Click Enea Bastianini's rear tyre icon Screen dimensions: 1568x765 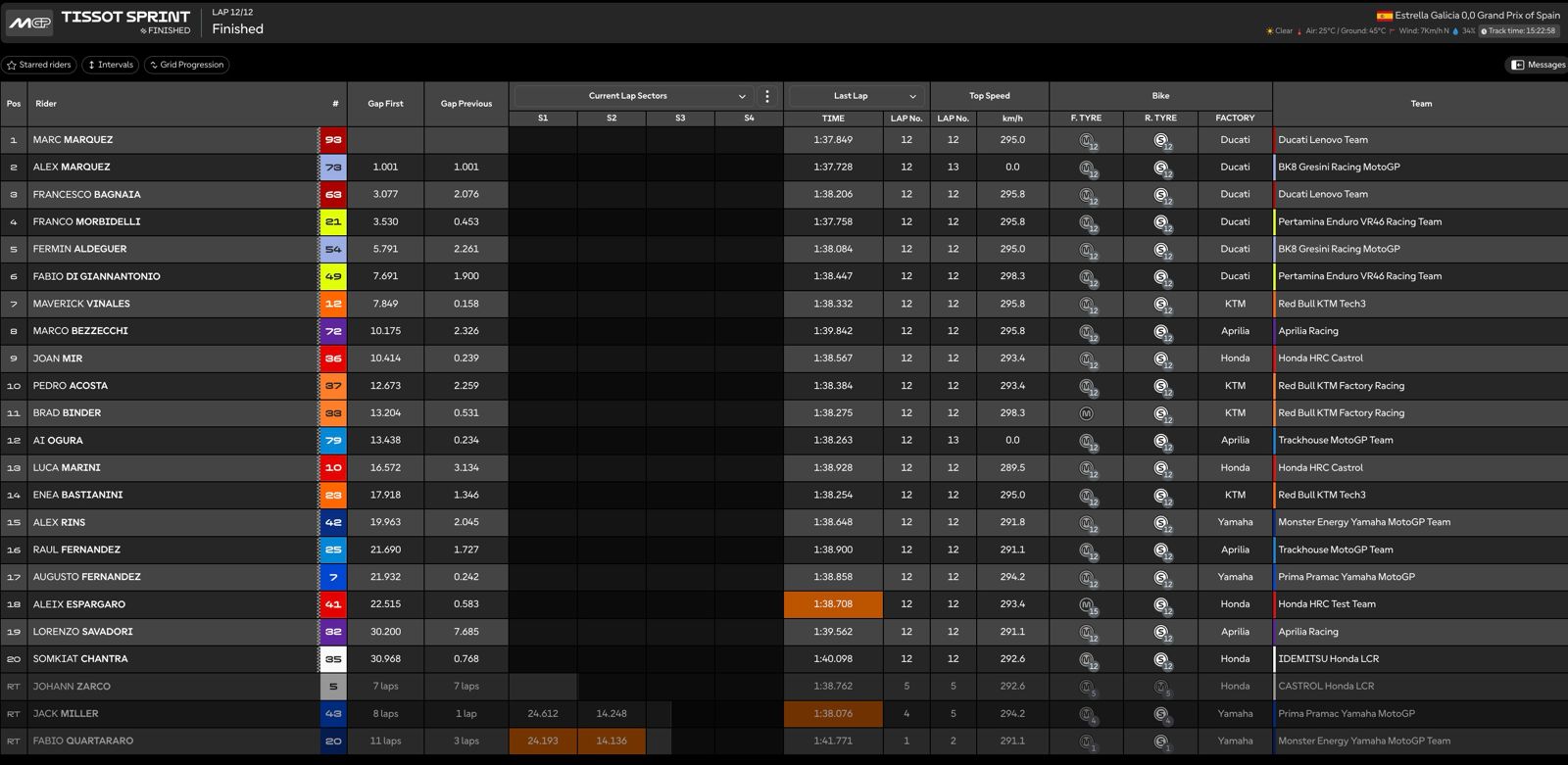tap(1161, 497)
